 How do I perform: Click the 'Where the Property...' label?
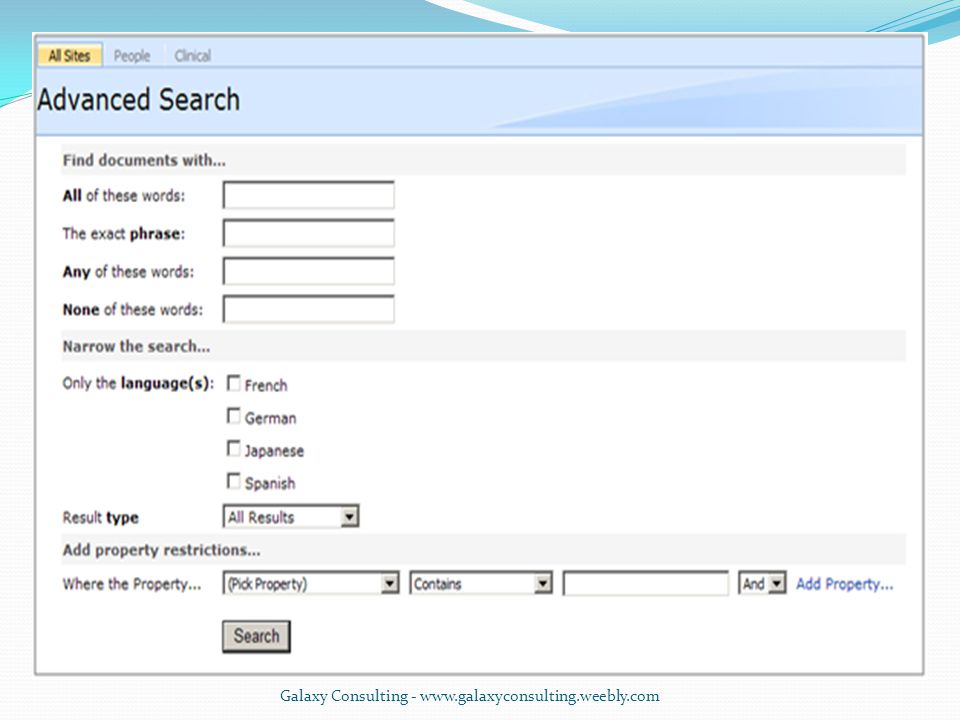pyautogui.click(x=132, y=584)
